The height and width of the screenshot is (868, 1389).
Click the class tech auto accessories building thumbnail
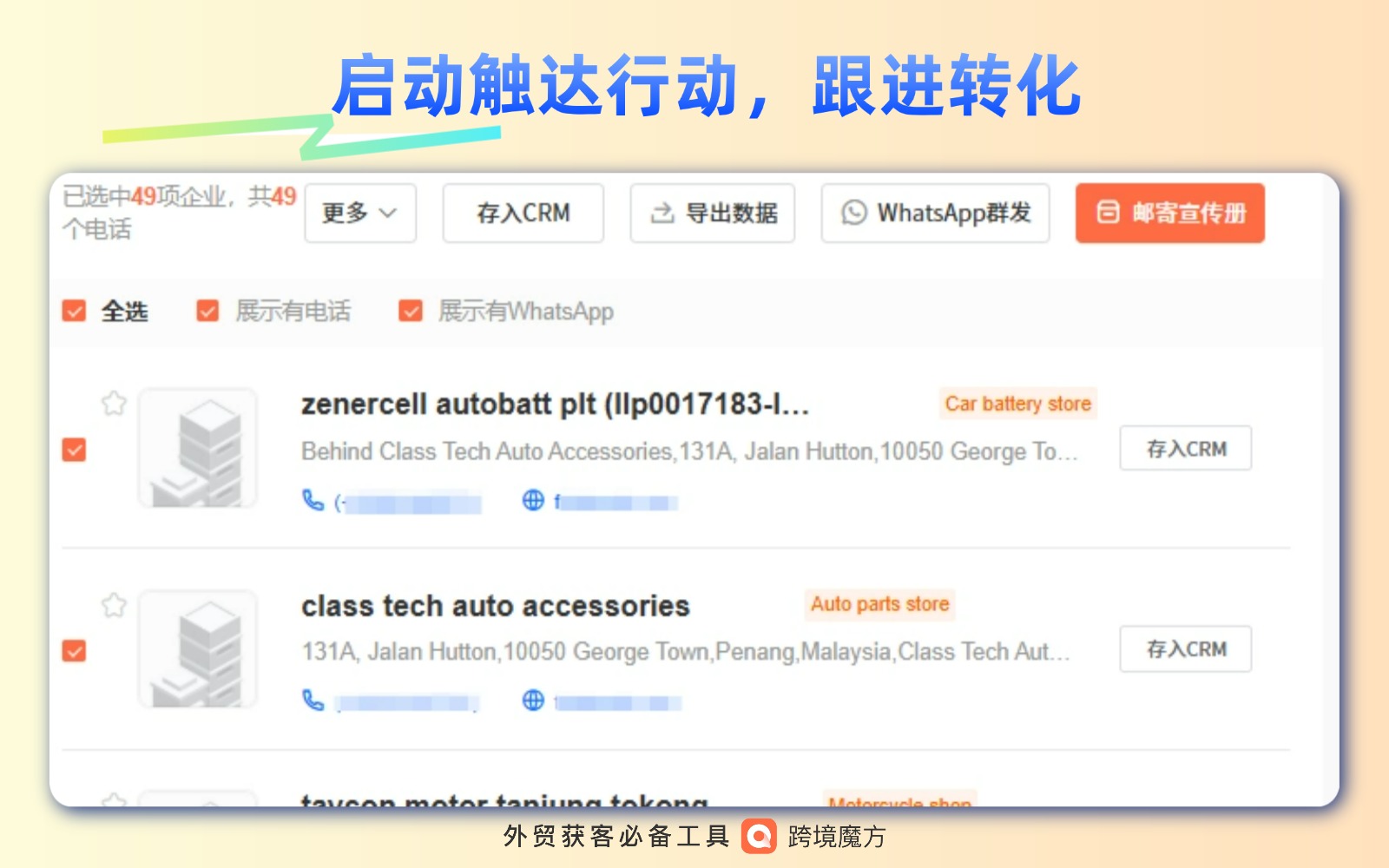click(x=198, y=649)
